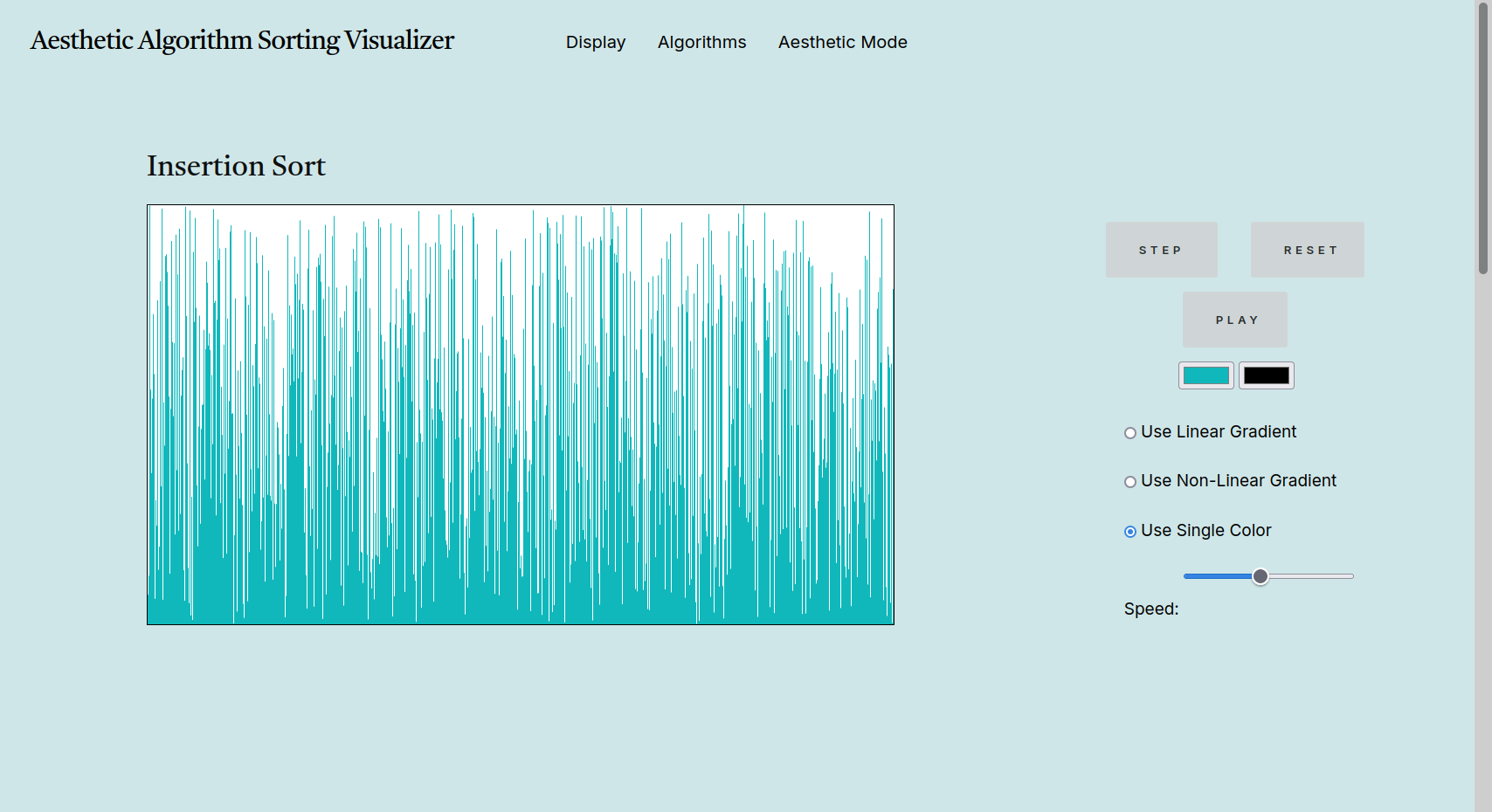The image size is (1492, 812).
Task: Select Use Linear Gradient option
Action: pos(1130,433)
